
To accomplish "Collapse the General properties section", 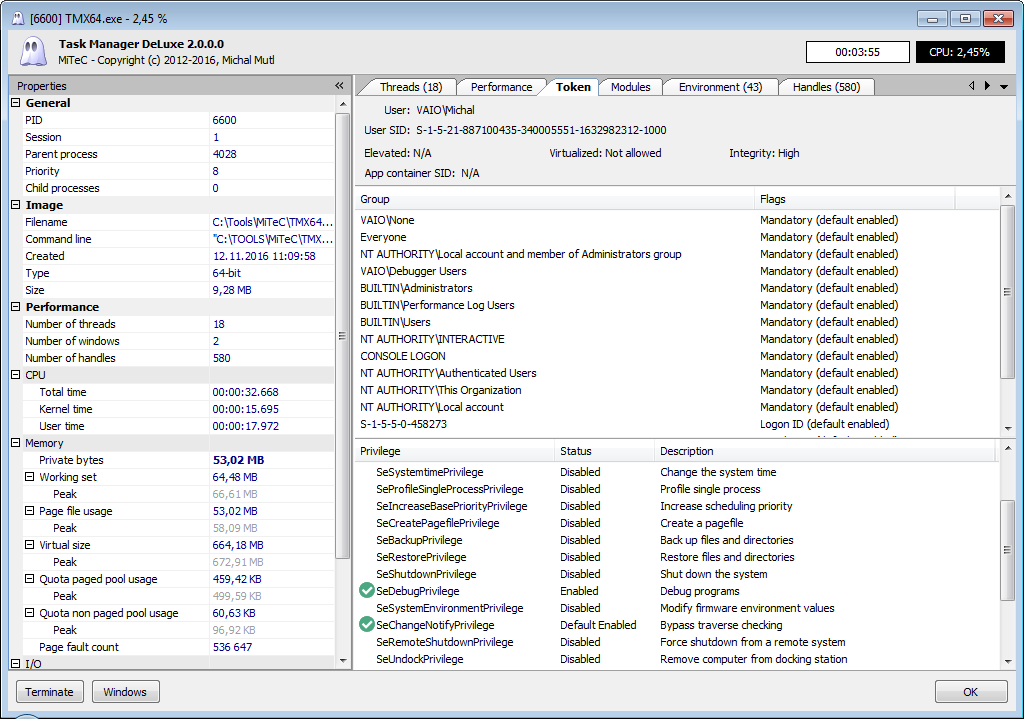I will (x=16, y=103).
